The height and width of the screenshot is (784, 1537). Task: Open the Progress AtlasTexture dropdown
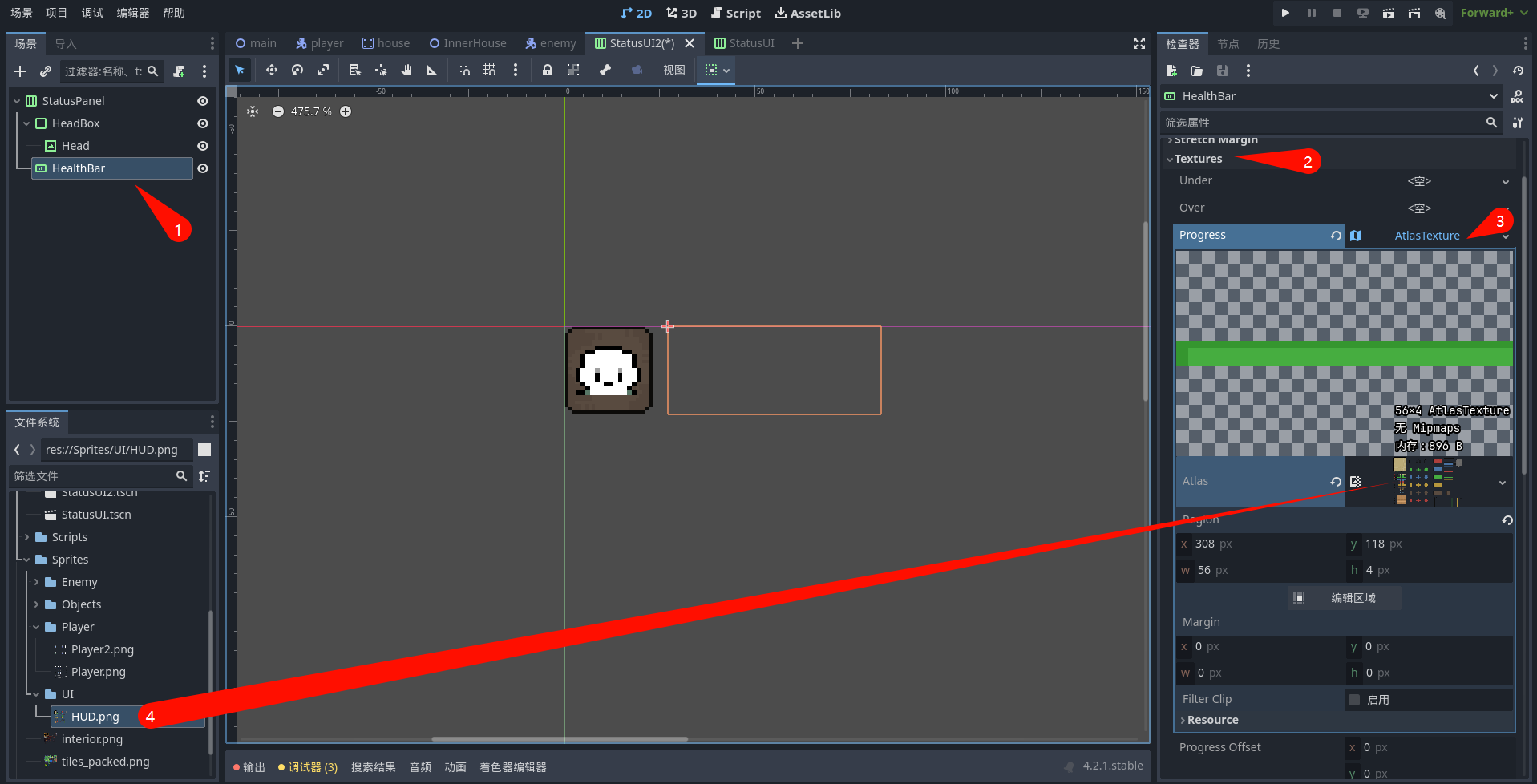coord(1506,236)
